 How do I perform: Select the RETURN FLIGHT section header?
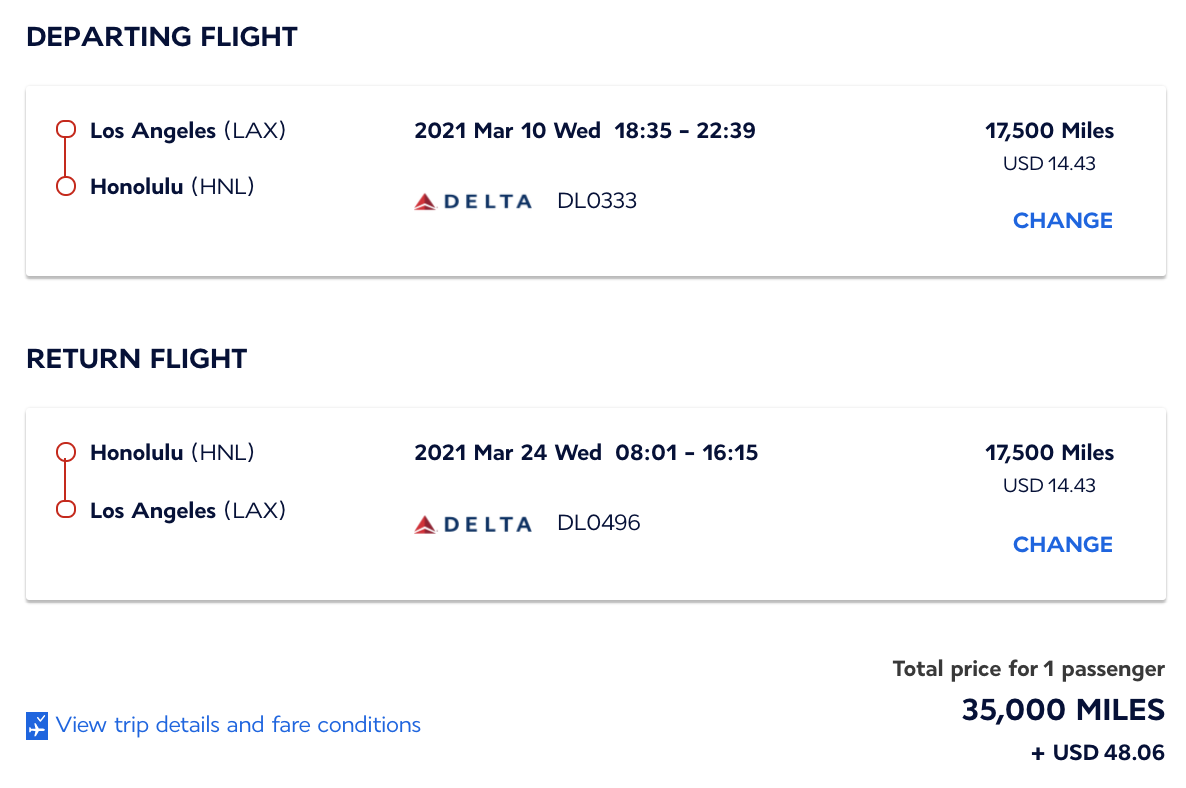click(136, 359)
